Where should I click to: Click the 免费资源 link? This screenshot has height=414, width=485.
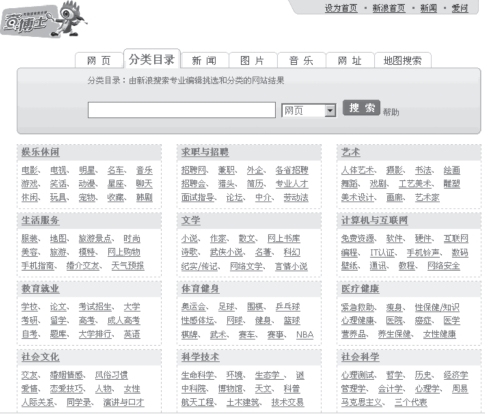coord(358,238)
